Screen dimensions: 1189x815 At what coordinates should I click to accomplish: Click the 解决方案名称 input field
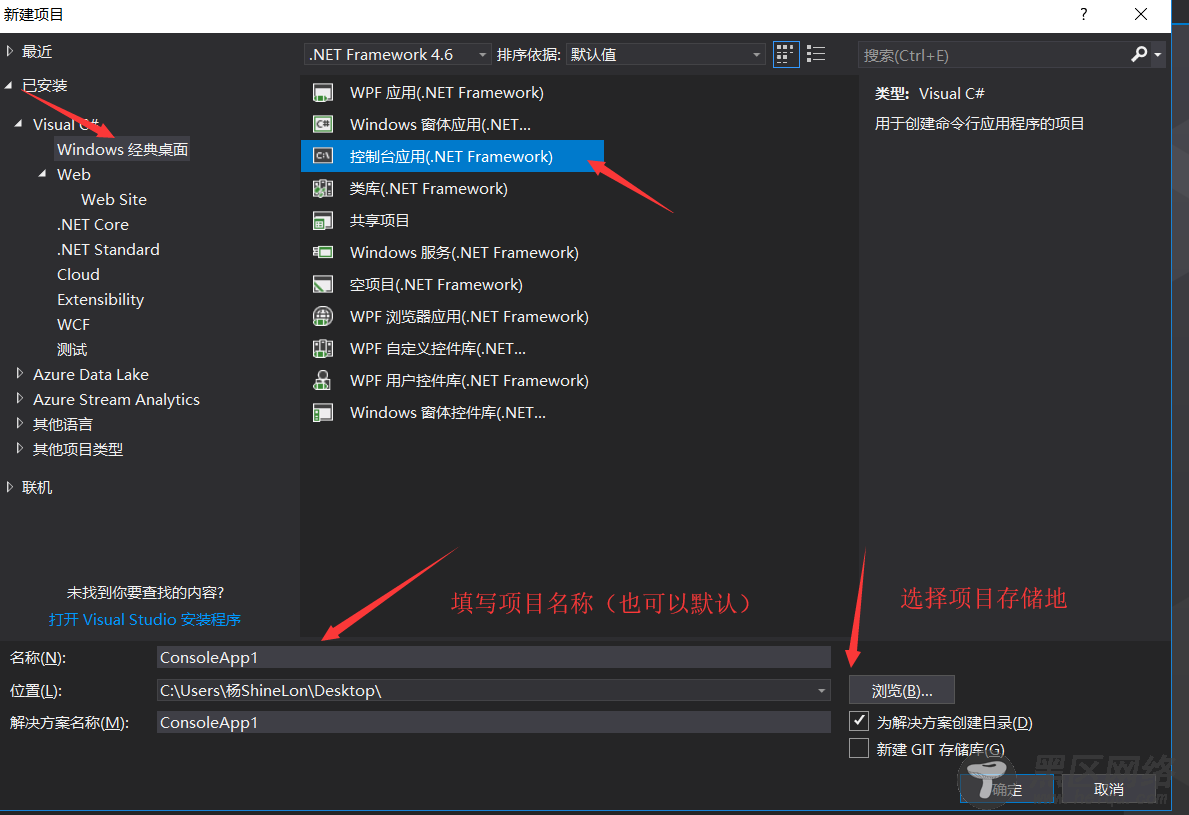coord(494,723)
